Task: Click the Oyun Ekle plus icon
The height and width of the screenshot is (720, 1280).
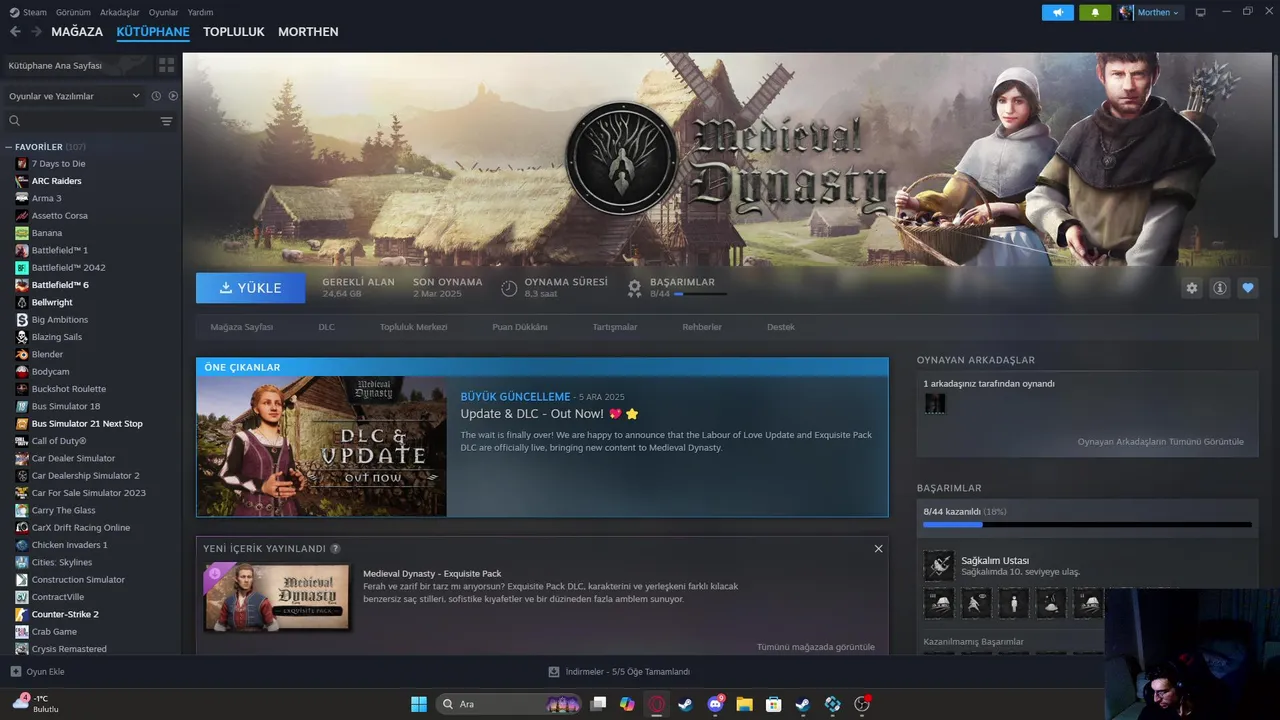Action: (15, 672)
